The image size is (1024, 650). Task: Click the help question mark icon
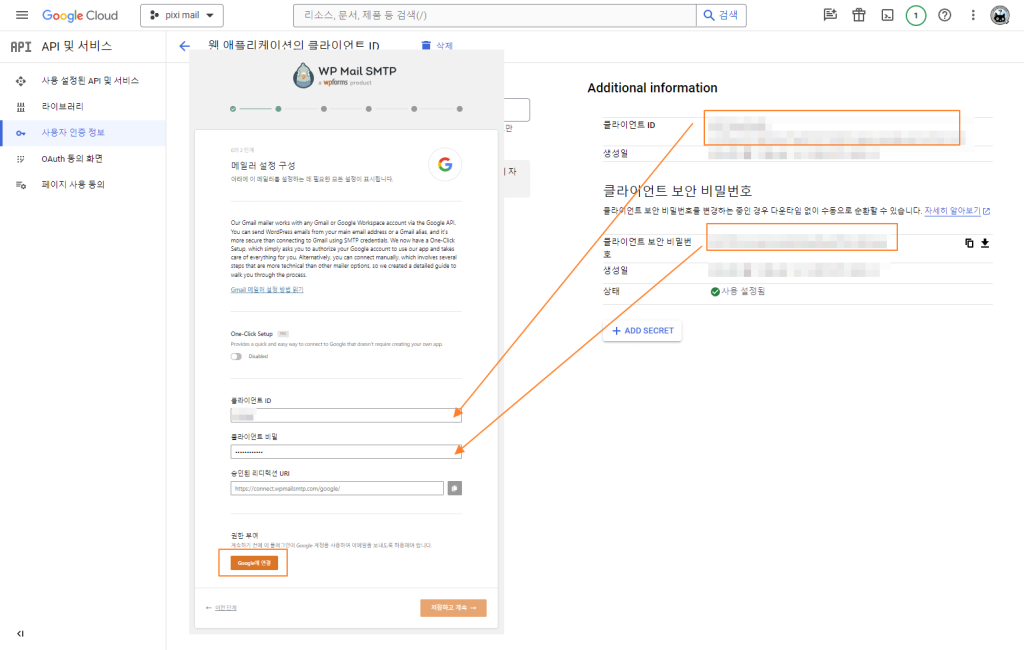[x=944, y=15]
